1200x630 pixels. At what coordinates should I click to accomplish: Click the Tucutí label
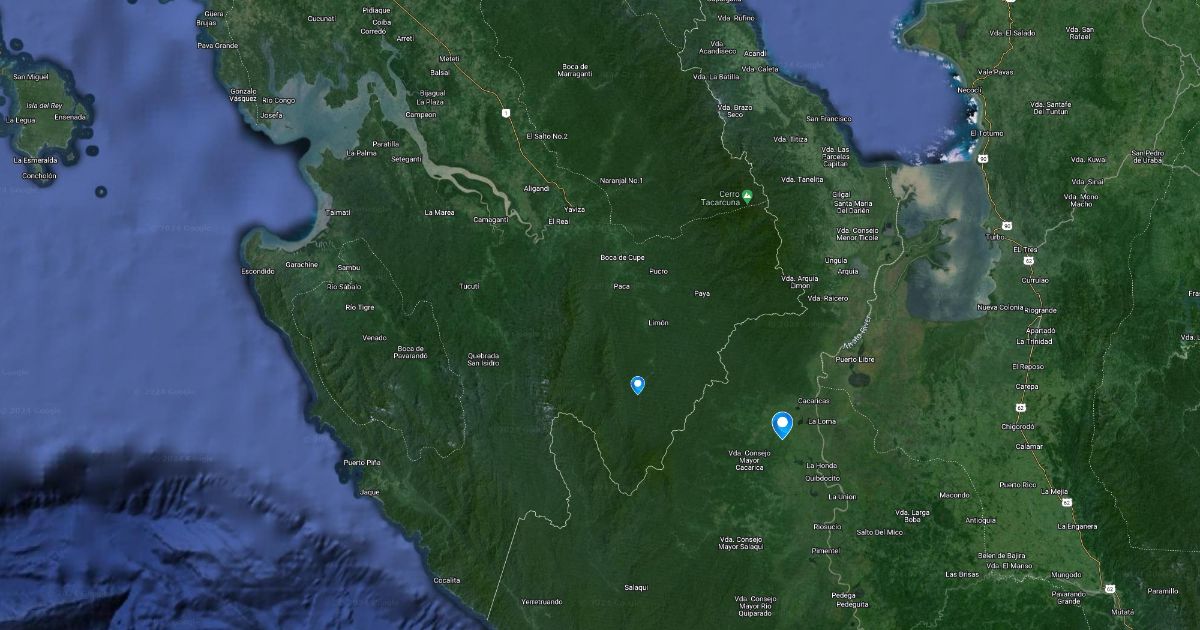coord(469,286)
